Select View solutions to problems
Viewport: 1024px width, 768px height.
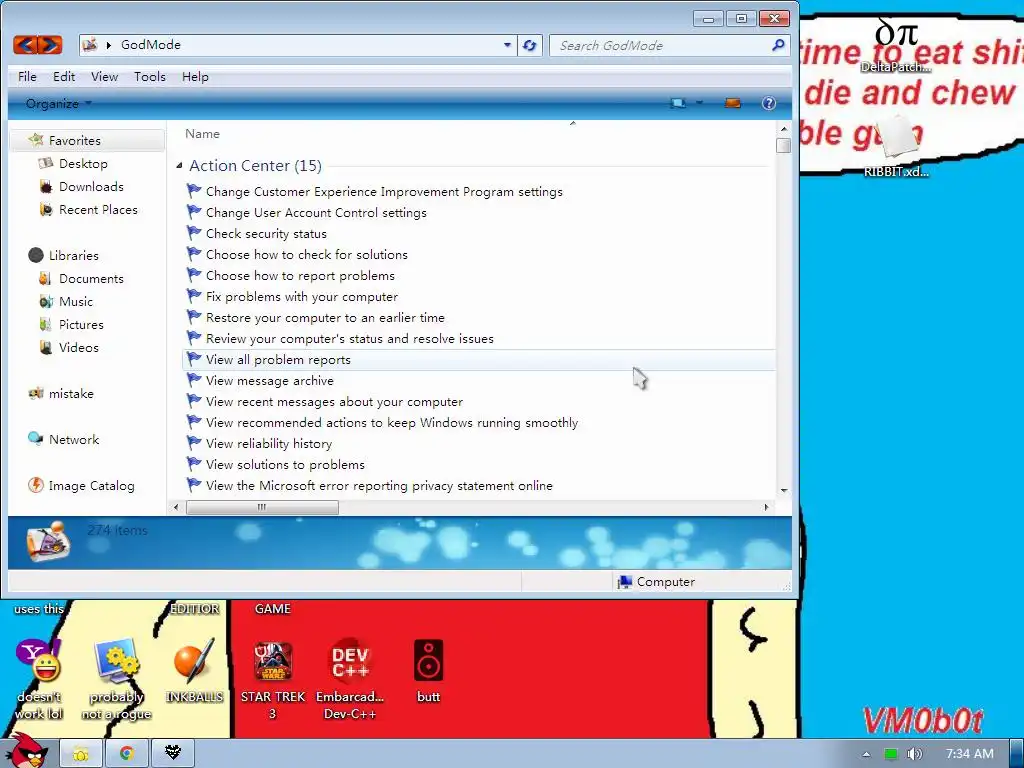[x=285, y=464]
